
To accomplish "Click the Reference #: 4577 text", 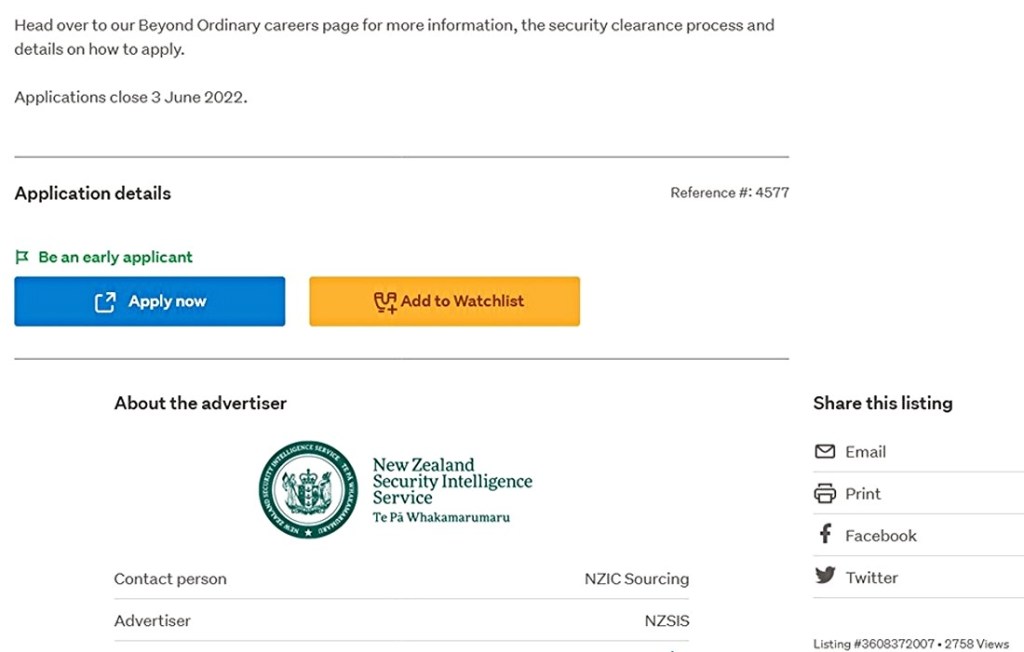I will coord(729,193).
